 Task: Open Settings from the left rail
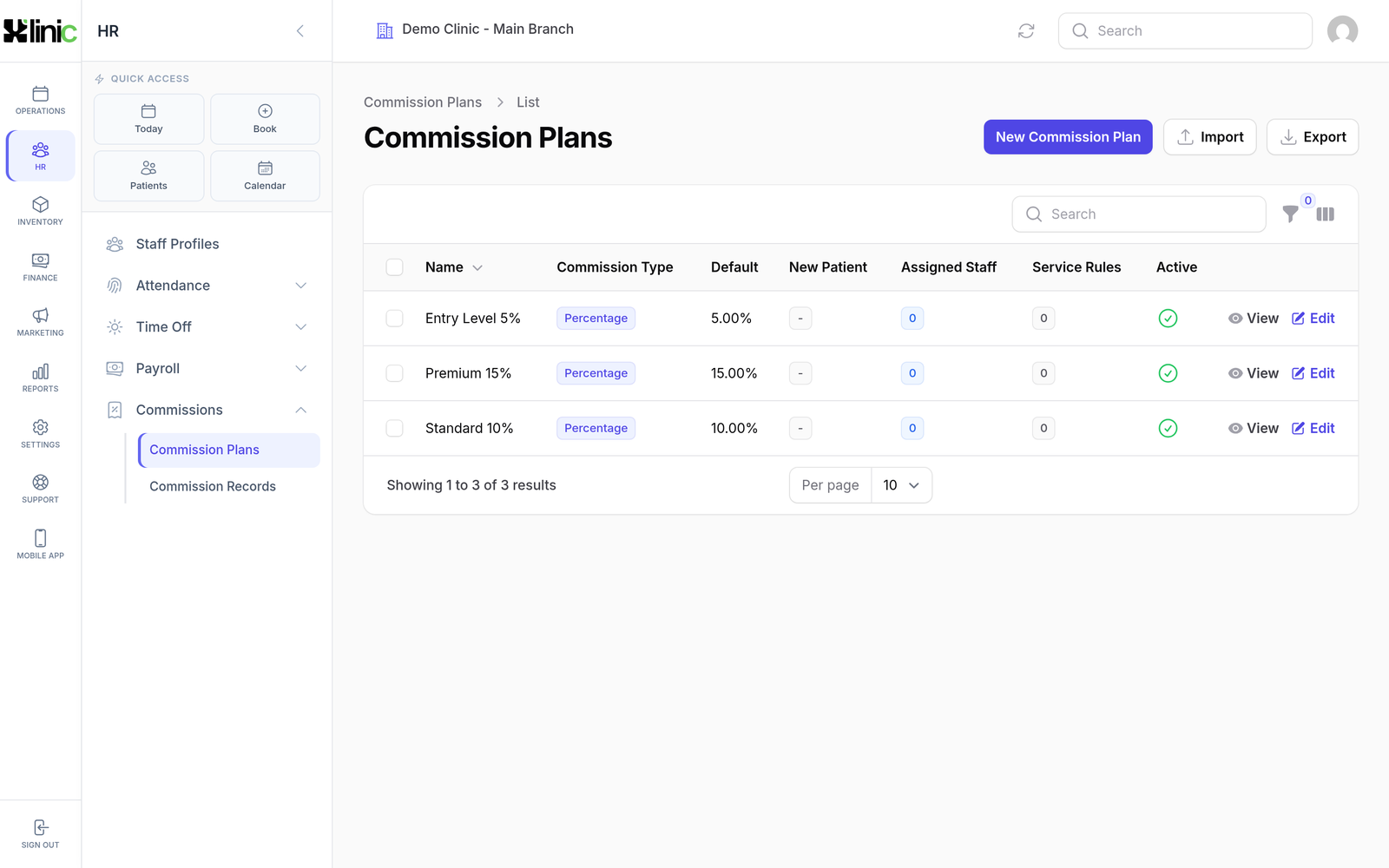[40, 433]
